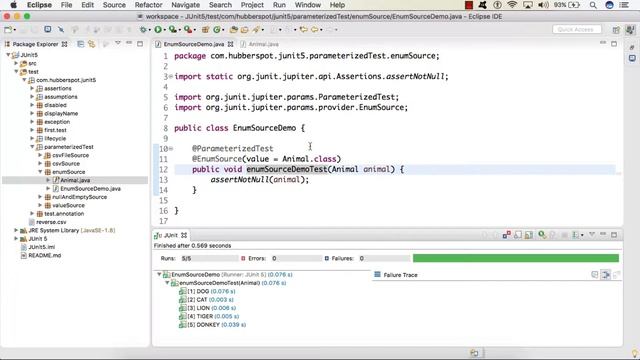
Task: Open the Navigate menu
Action: point(185,5)
